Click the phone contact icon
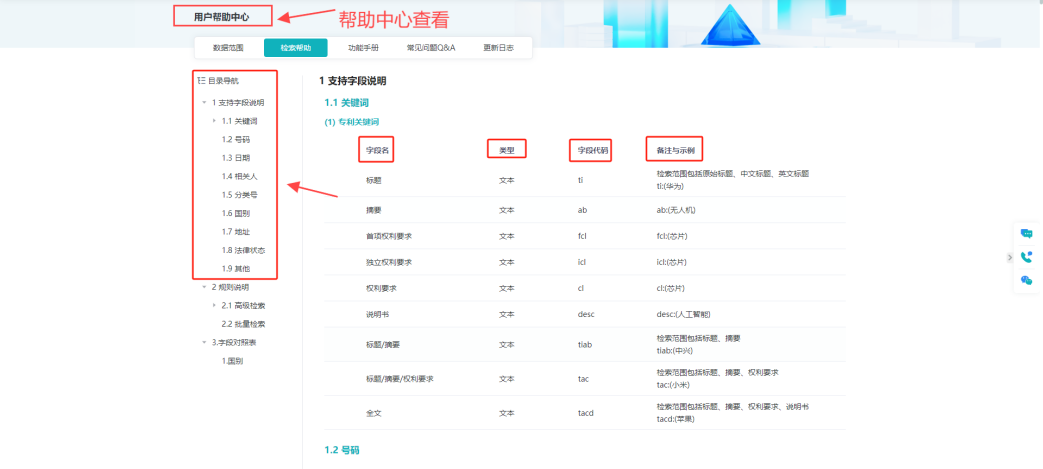1043x469 pixels. coord(1026,257)
